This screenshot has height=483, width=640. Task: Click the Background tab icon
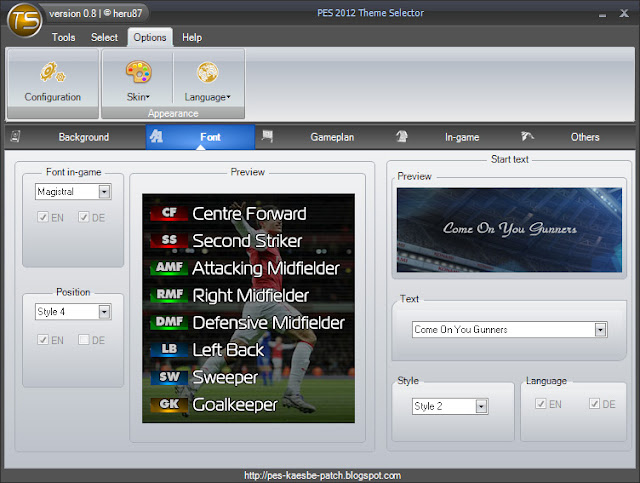(x=17, y=137)
